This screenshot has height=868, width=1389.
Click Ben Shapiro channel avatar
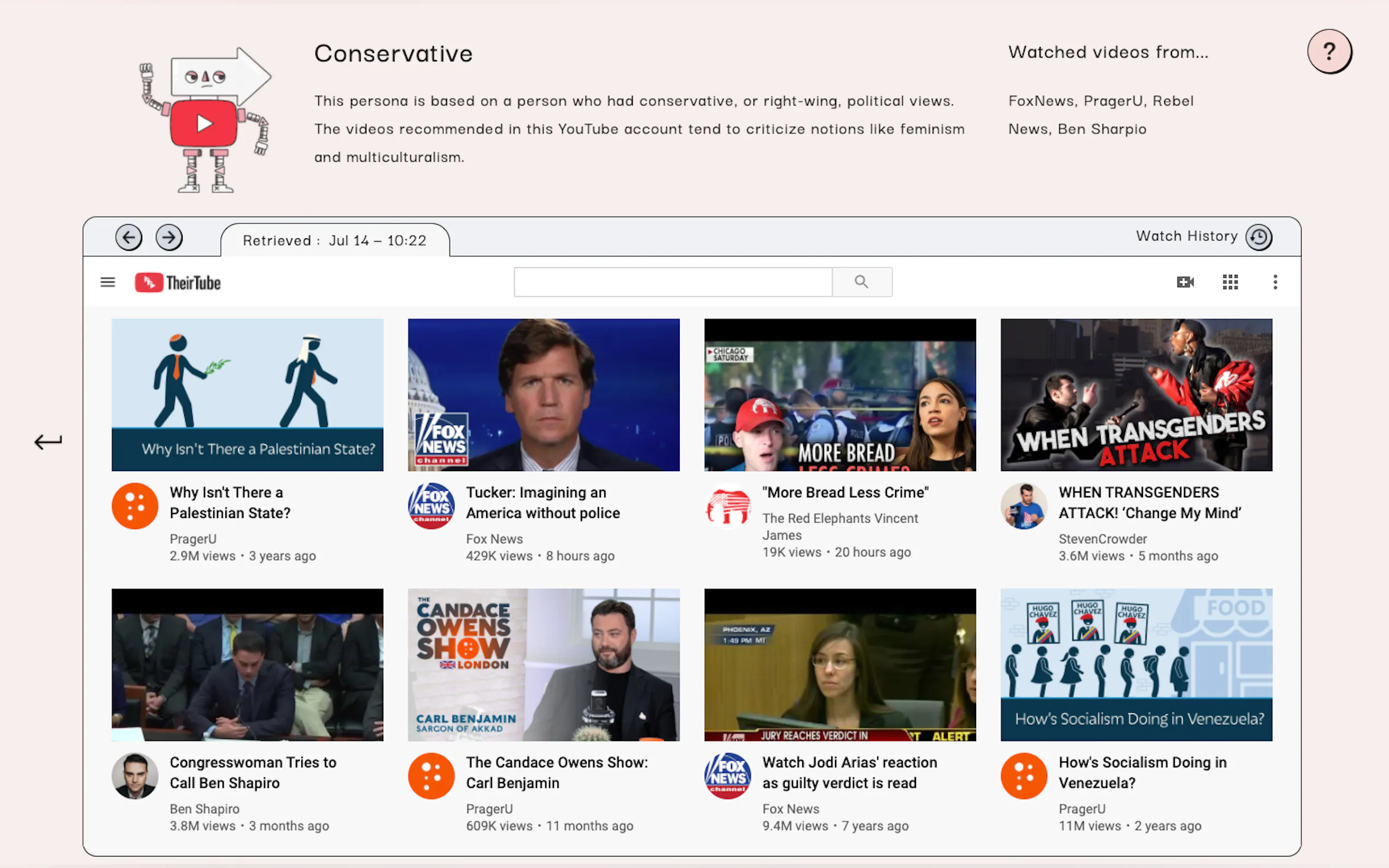pos(135,776)
